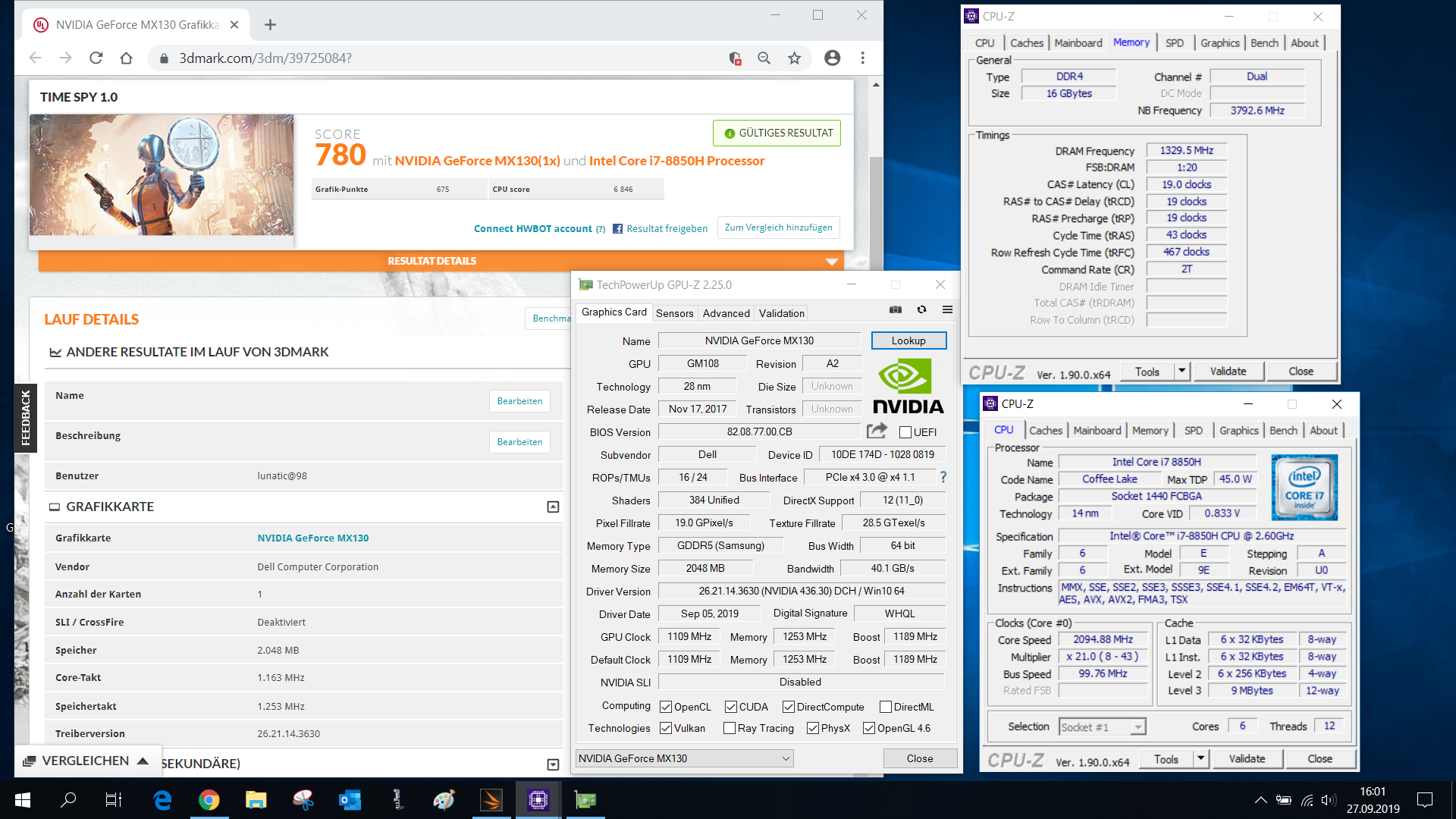Open Chrome zoom magnifier icon
Screen dimensions: 1456x819
point(764,58)
